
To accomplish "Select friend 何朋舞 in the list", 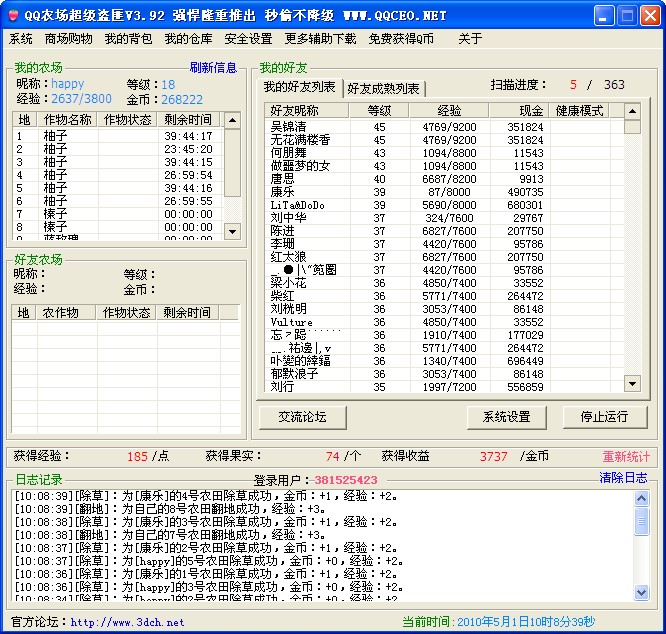I will click(444, 153).
